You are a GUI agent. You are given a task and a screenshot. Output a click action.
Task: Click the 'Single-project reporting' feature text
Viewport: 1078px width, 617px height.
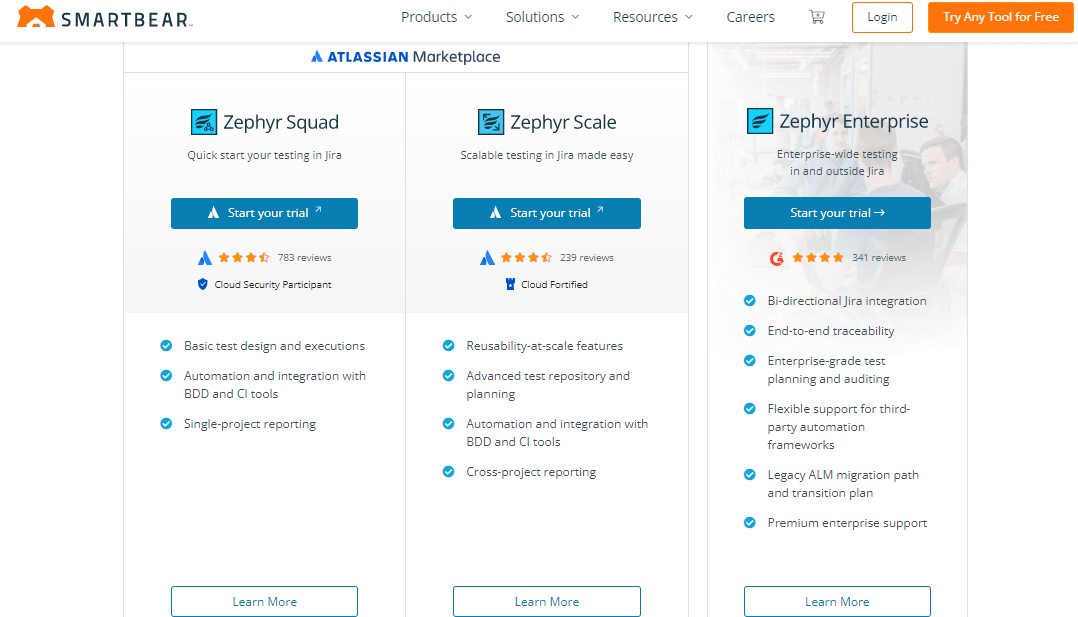[x=250, y=424]
